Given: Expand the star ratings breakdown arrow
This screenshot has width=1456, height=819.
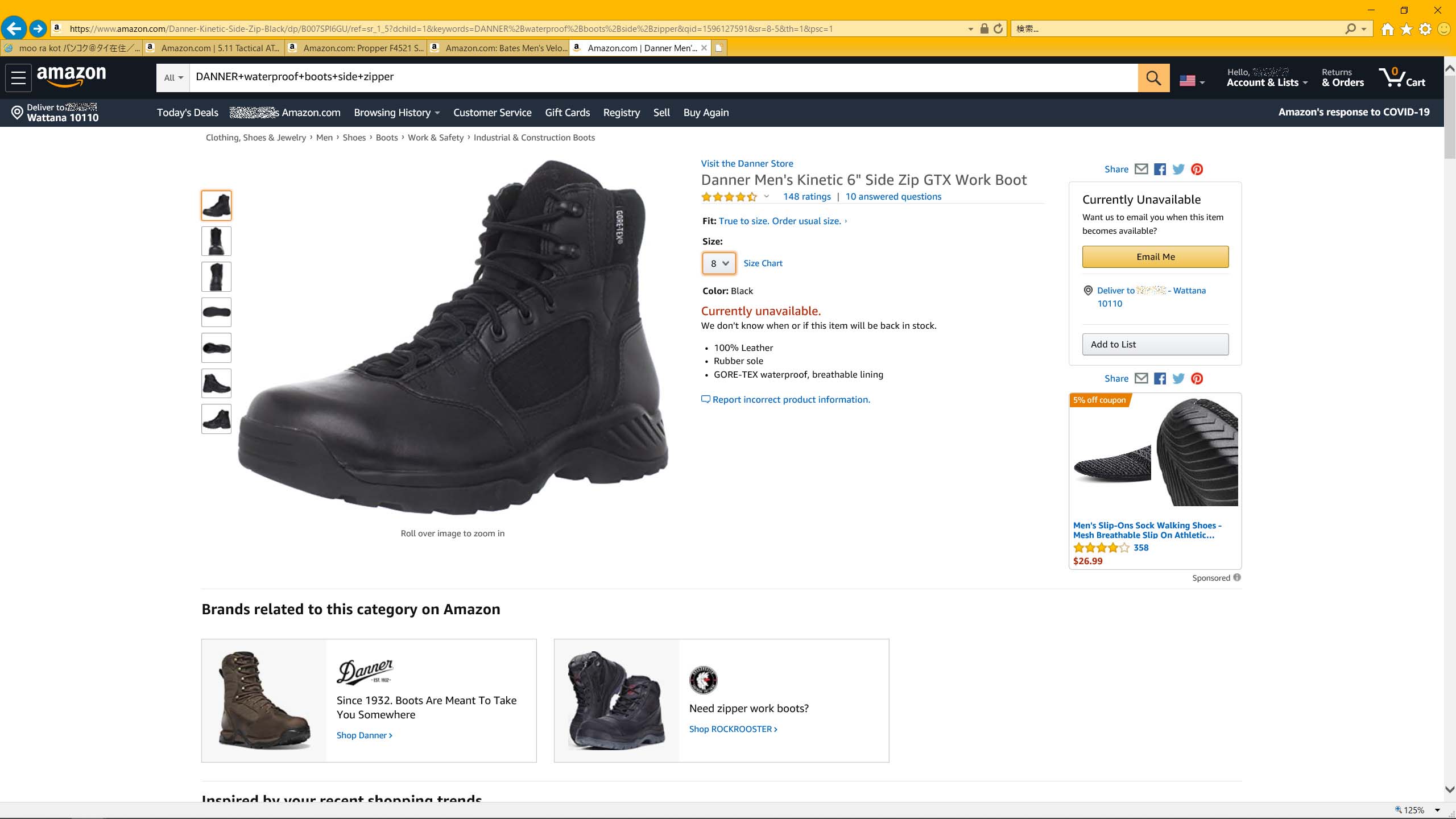Looking at the screenshot, I should coord(767,197).
